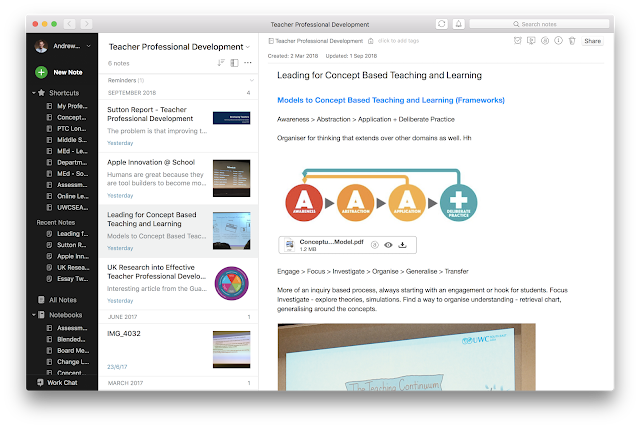640x428 pixels.
Task: Go back with the left arrow button
Action: point(69,24)
